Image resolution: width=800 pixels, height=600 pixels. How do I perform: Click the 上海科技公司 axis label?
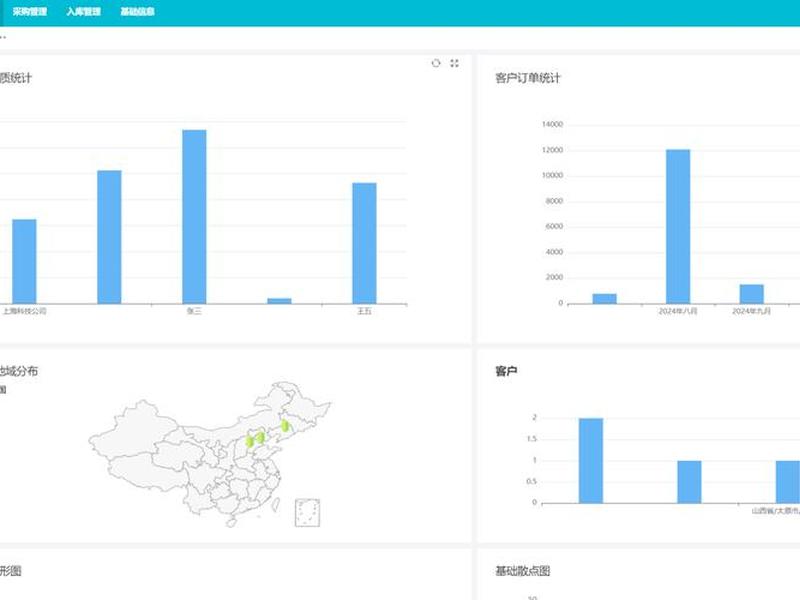(24, 311)
